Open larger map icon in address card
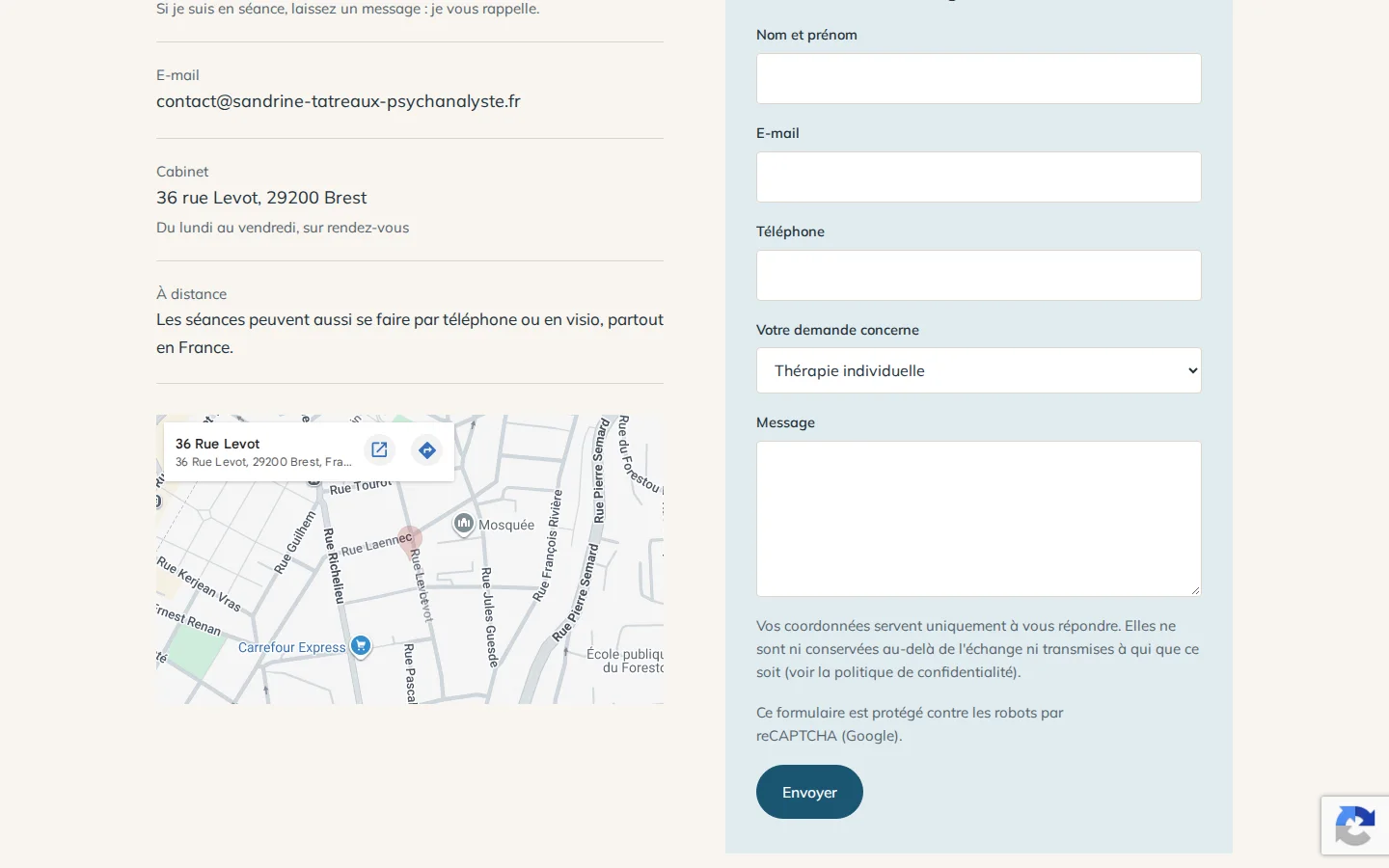Image resolution: width=1389 pixels, height=868 pixels. click(379, 449)
